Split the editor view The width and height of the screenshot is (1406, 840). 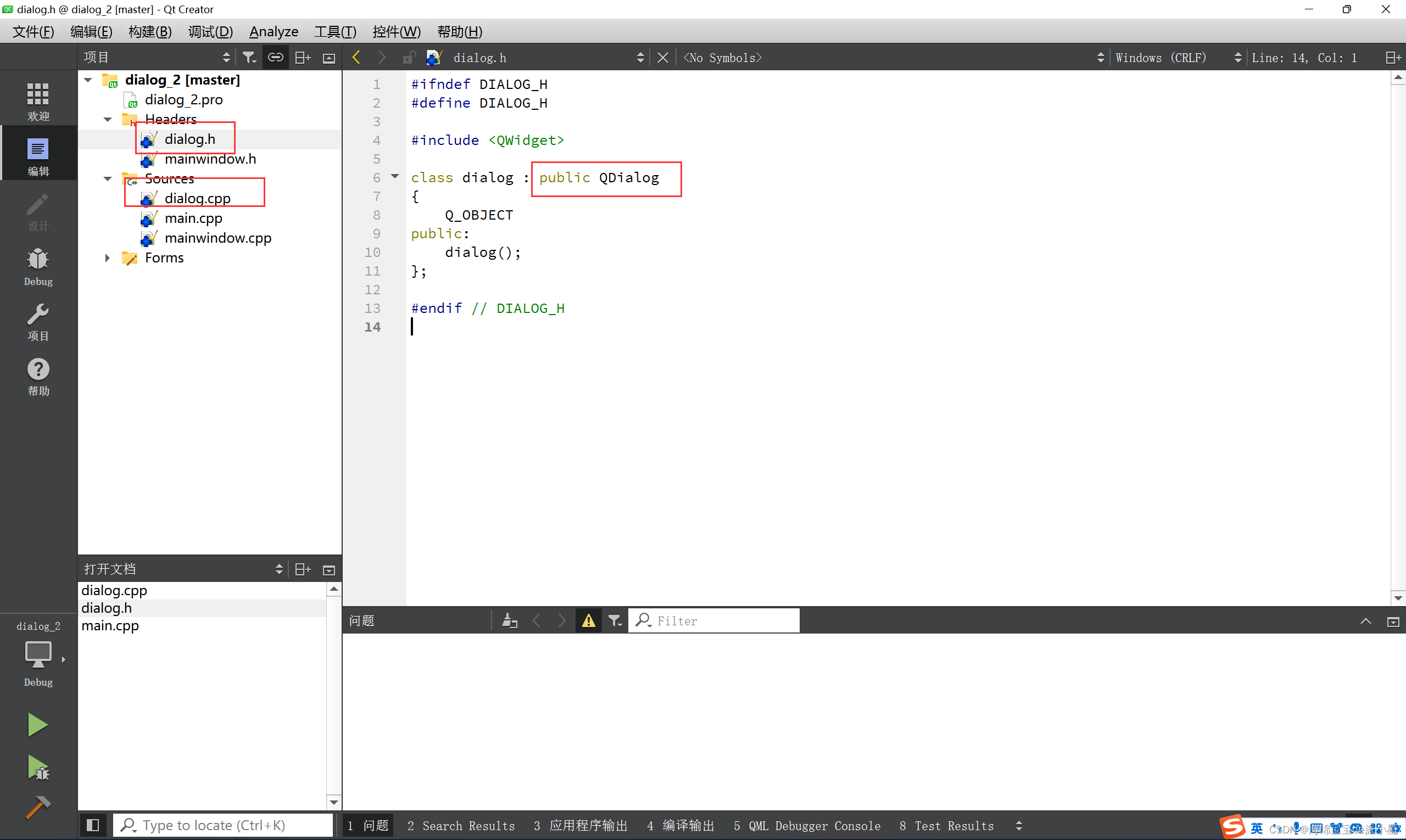(x=1393, y=58)
